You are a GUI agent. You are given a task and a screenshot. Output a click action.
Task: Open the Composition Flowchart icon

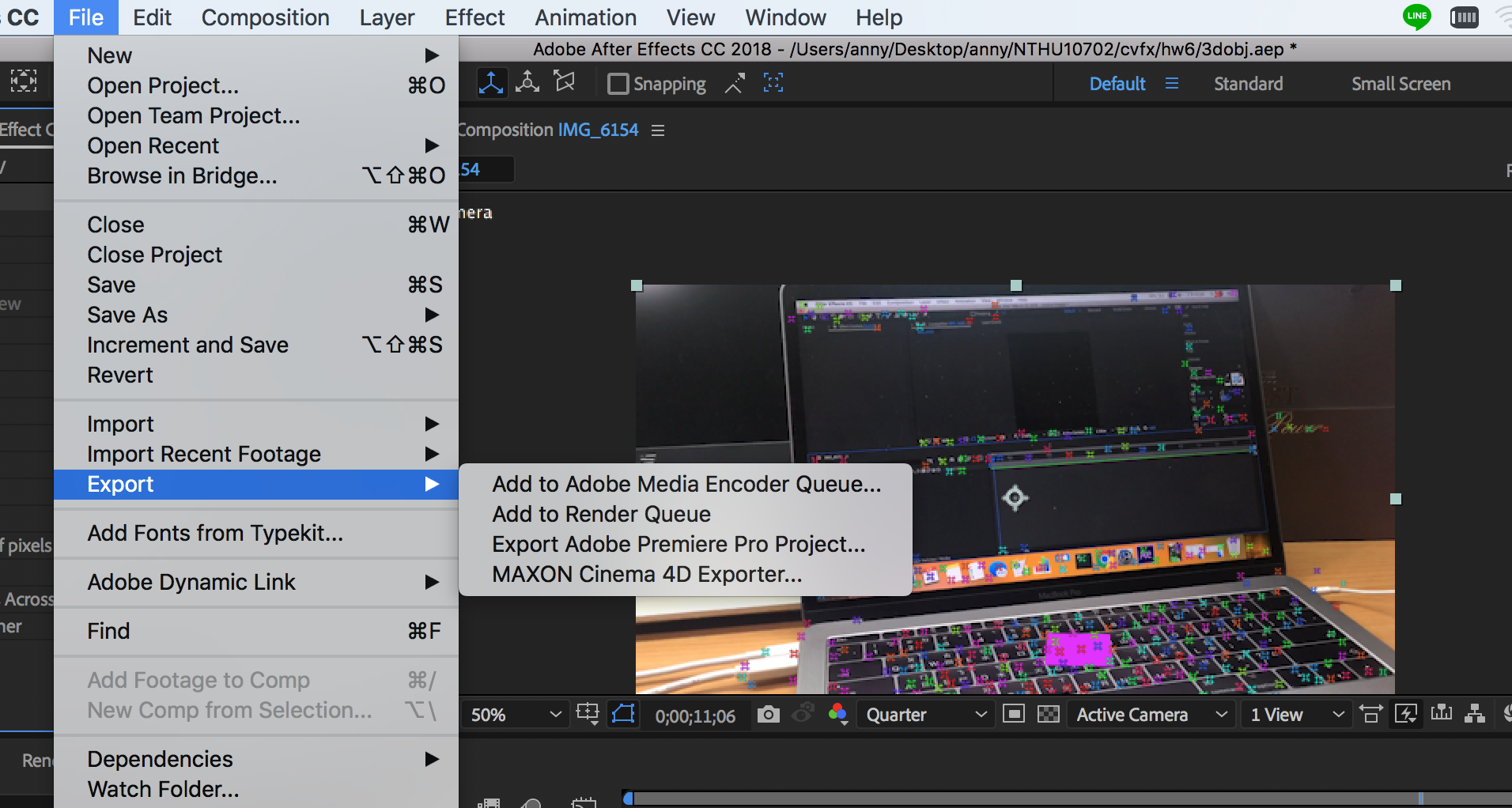1475,714
